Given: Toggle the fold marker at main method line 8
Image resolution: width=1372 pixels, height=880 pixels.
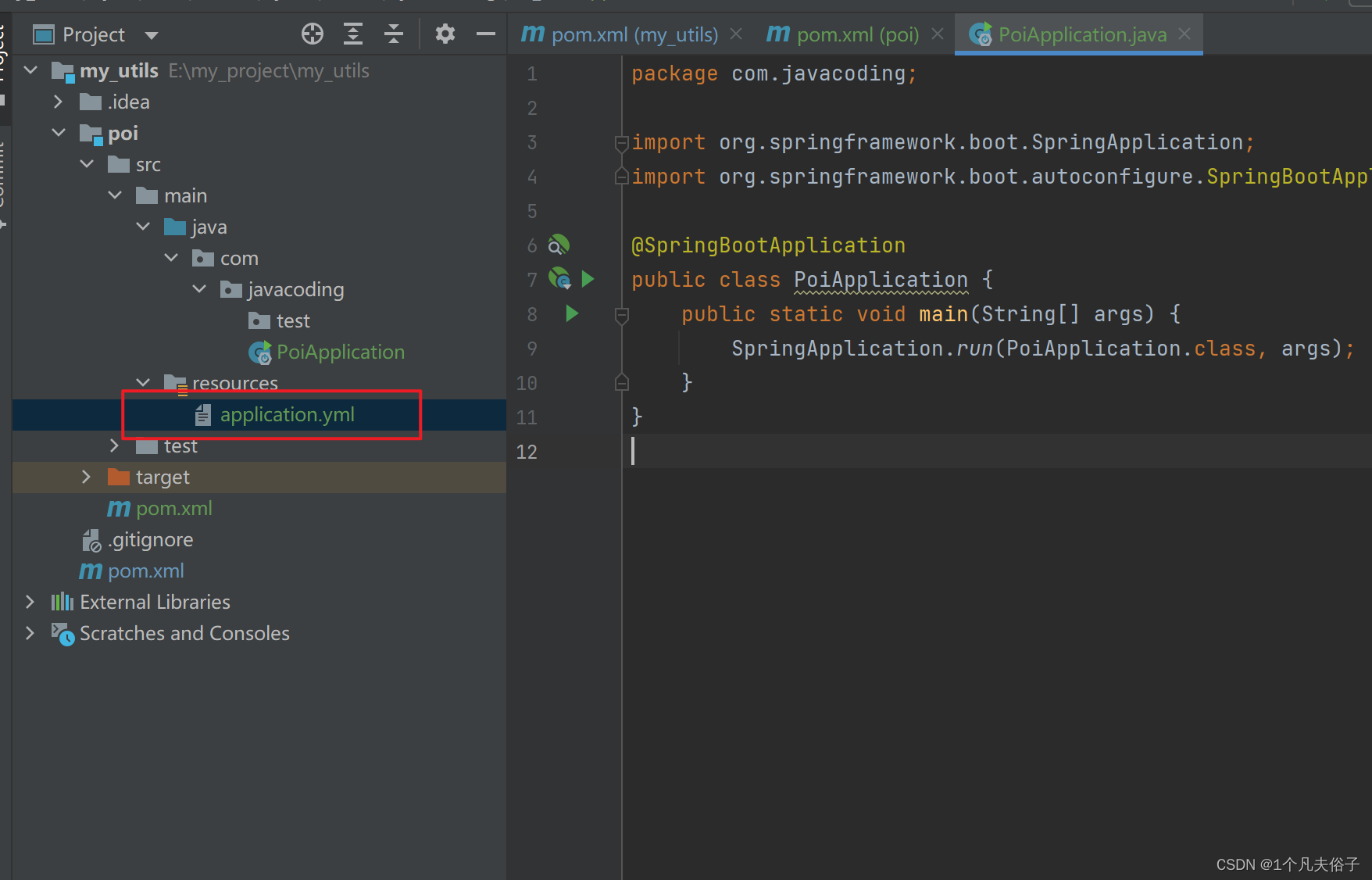Looking at the screenshot, I should click(x=622, y=315).
